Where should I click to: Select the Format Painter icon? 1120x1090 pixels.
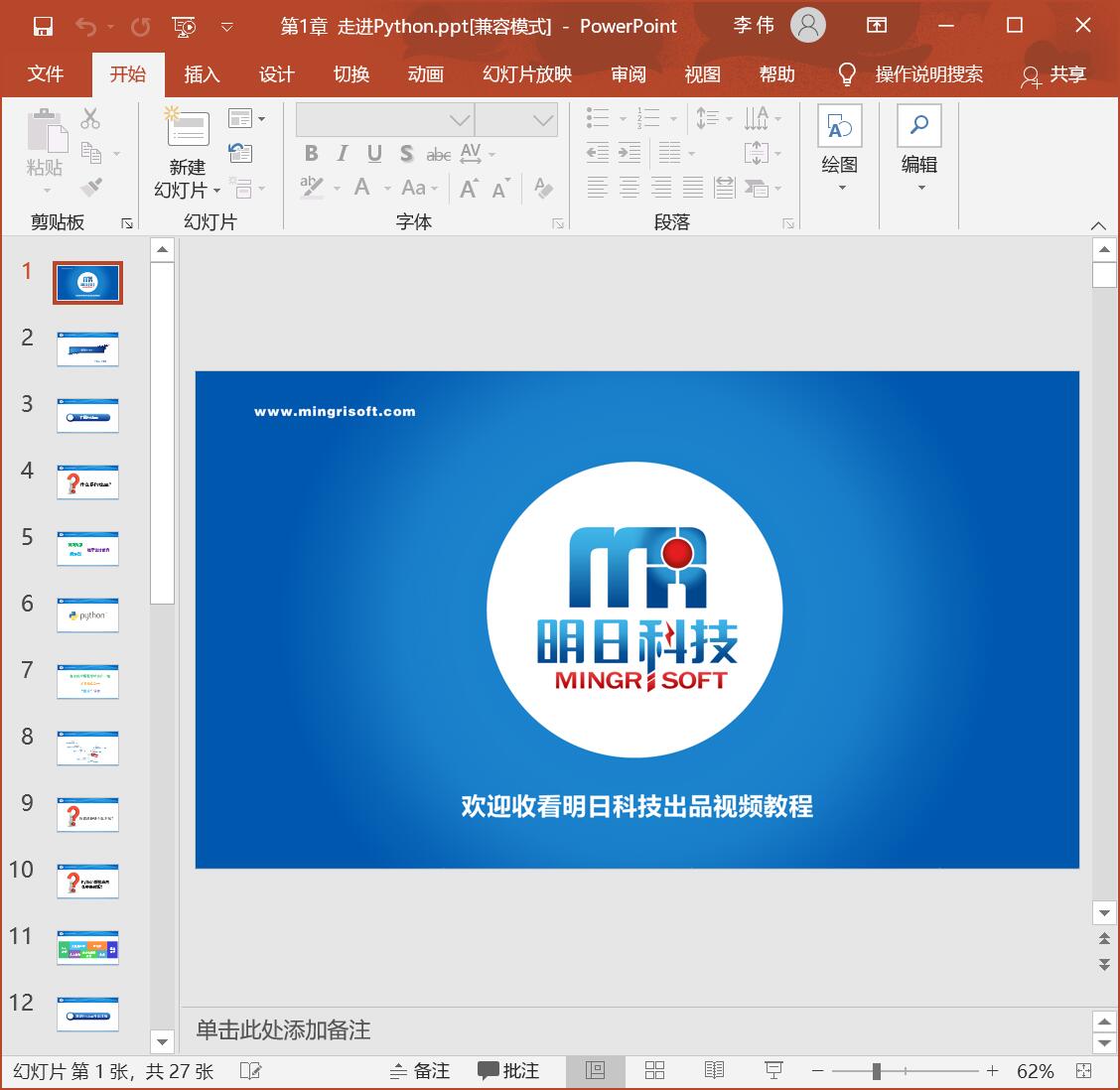[x=93, y=187]
